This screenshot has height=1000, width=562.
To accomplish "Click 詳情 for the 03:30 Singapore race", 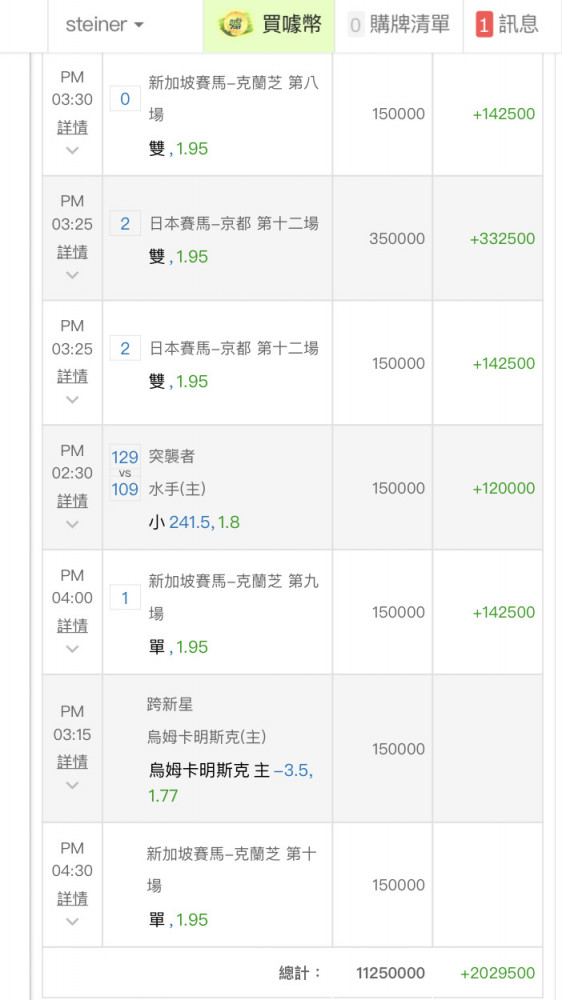I will pos(72,128).
